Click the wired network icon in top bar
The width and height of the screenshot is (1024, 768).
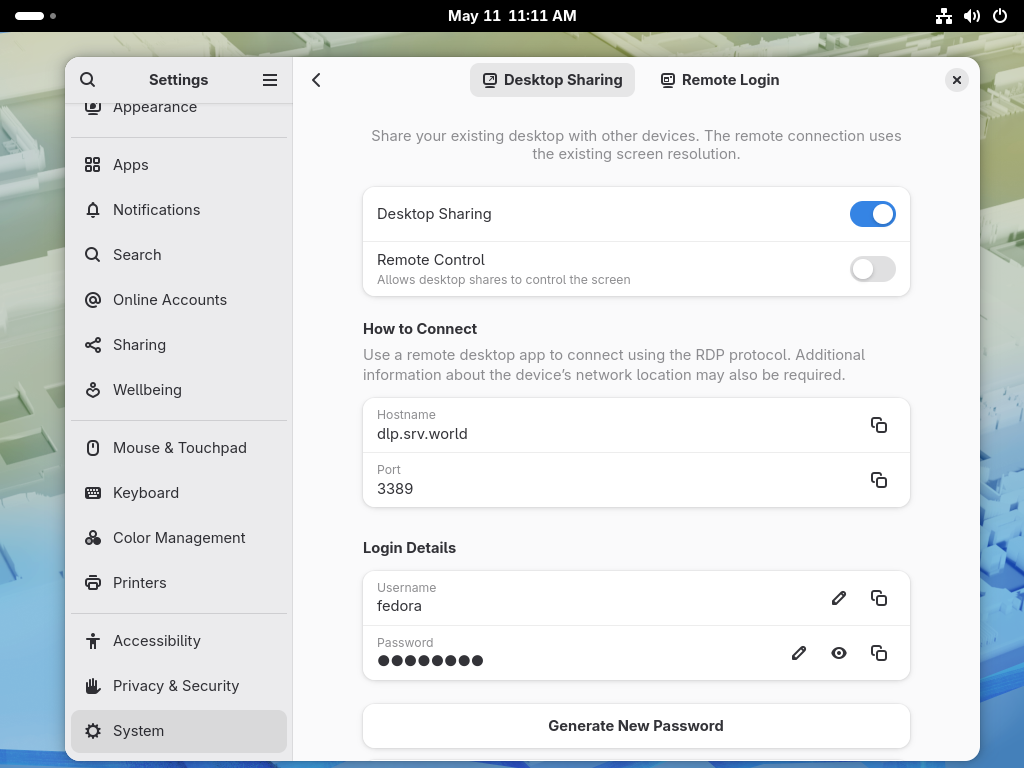[944, 16]
